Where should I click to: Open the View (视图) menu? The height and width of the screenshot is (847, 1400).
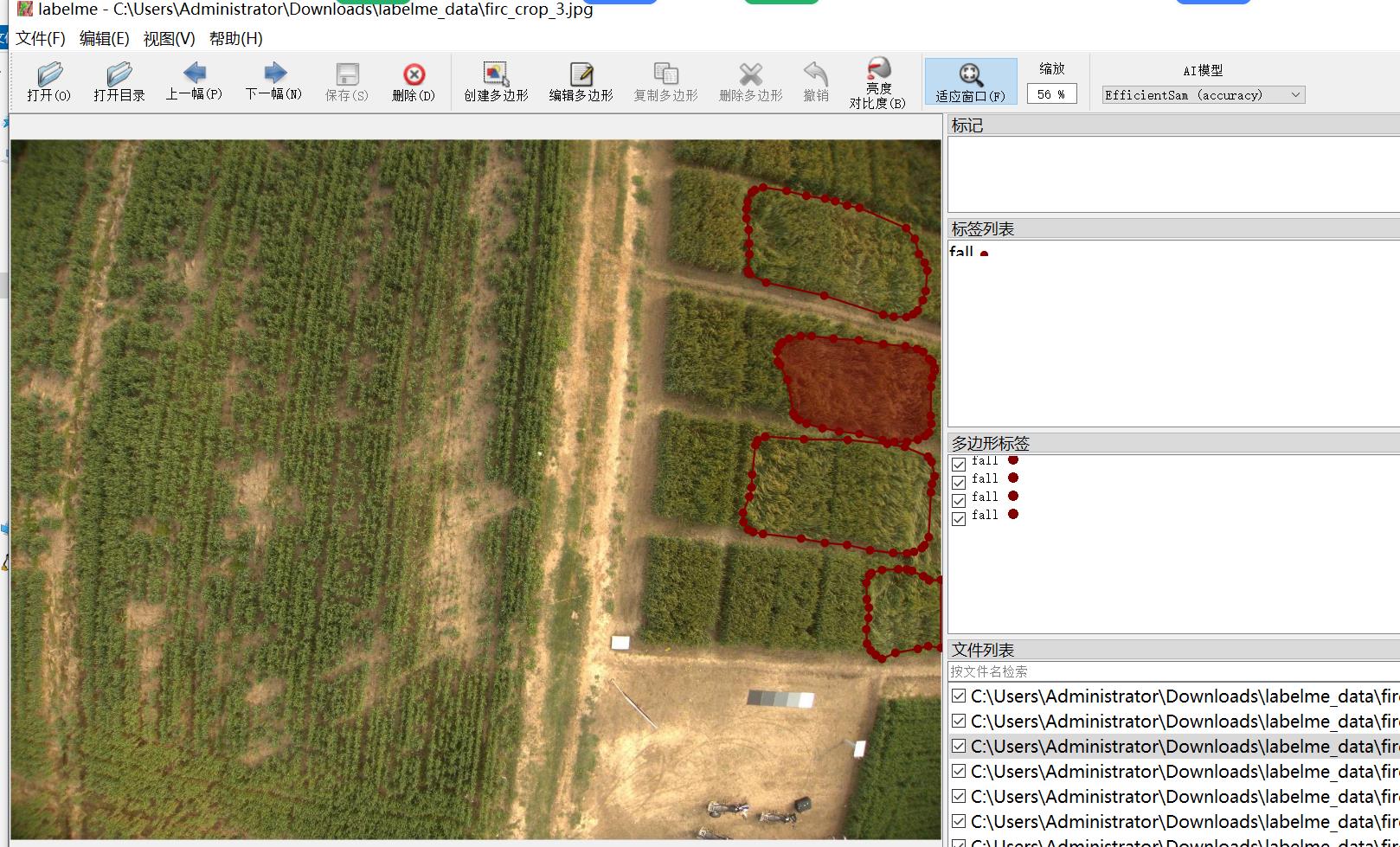169,39
